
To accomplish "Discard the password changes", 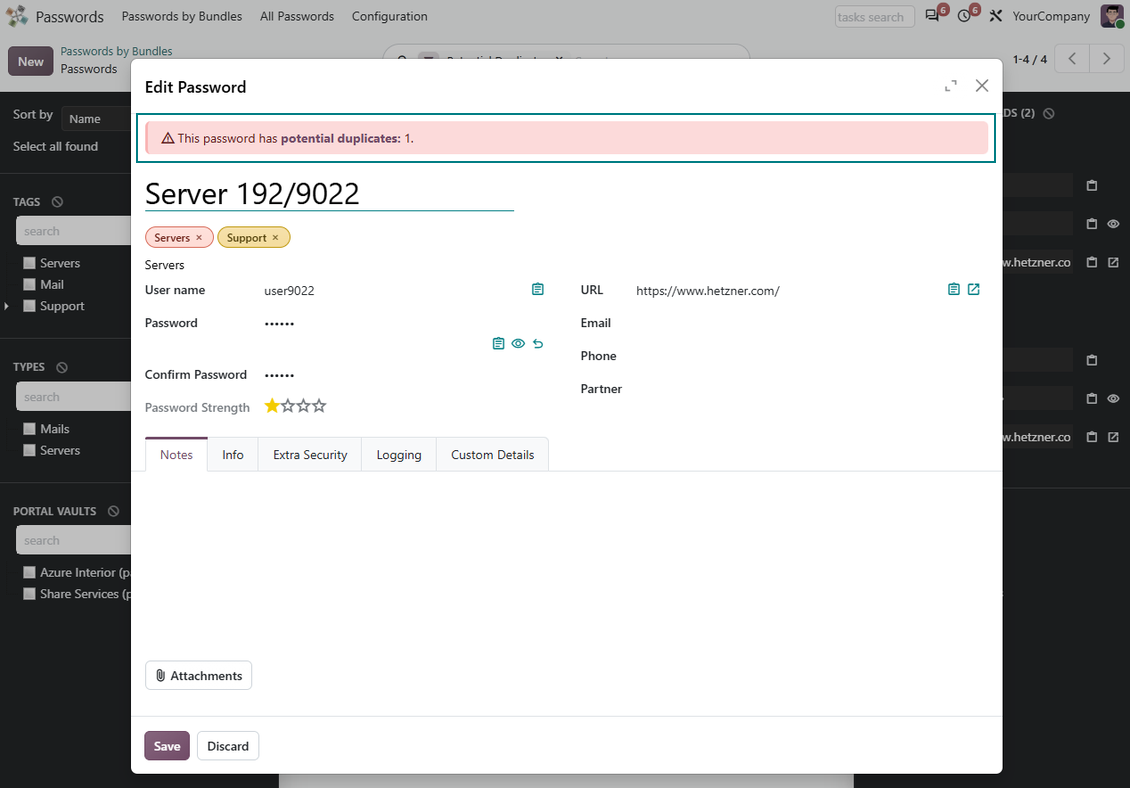I will [228, 746].
